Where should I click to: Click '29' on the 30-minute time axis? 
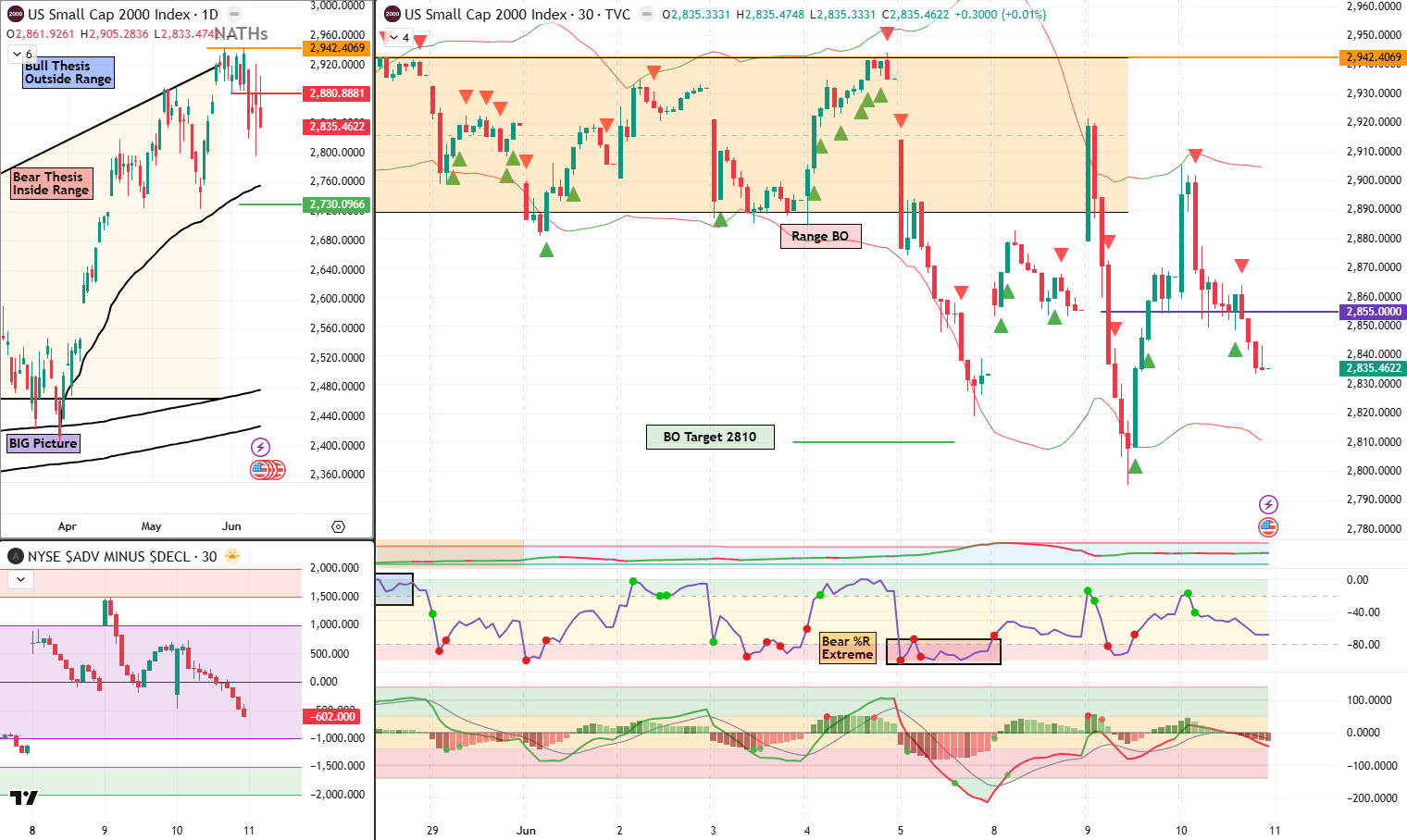pos(432,830)
